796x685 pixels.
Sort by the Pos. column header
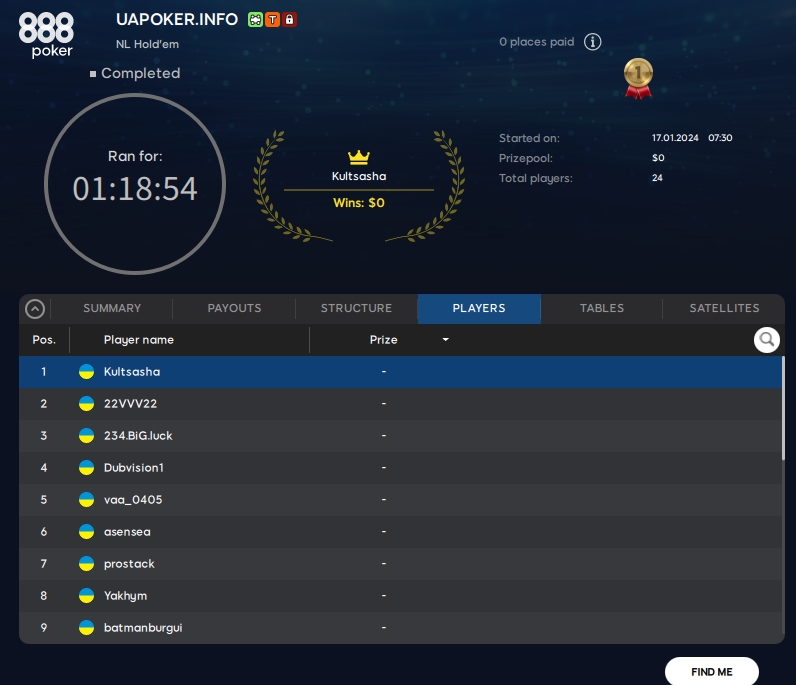pyautogui.click(x=44, y=340)
